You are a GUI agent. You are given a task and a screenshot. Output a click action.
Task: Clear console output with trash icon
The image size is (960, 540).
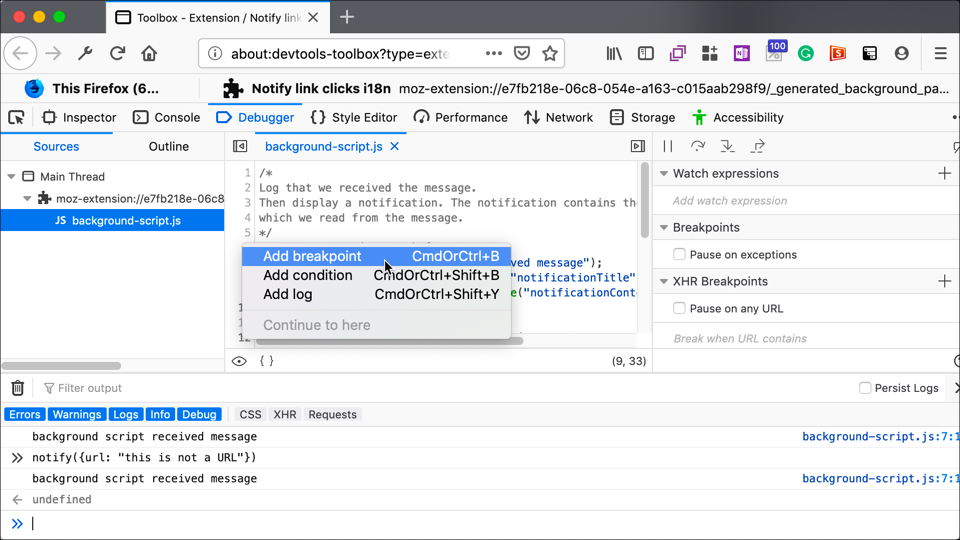click(x=18, y=388)
